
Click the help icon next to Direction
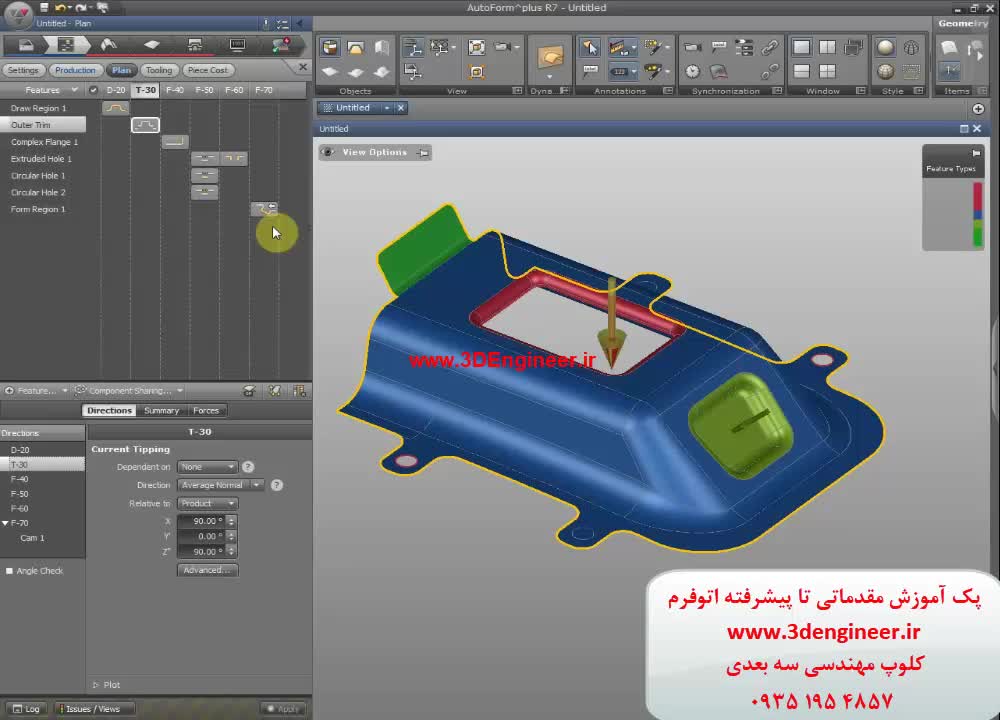point(277,485)
